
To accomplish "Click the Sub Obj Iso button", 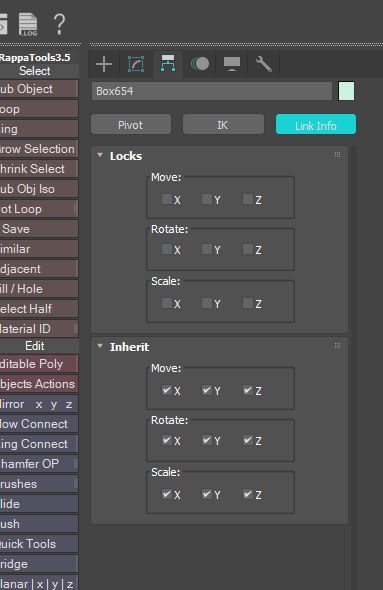I will [x=39, y=189].
